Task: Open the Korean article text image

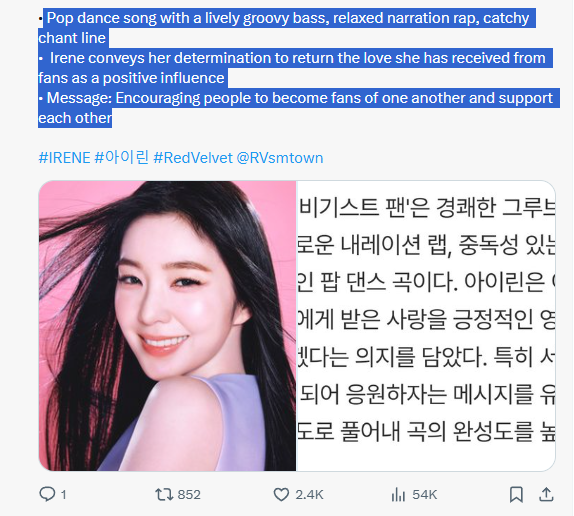Action: tap(426, 326)
